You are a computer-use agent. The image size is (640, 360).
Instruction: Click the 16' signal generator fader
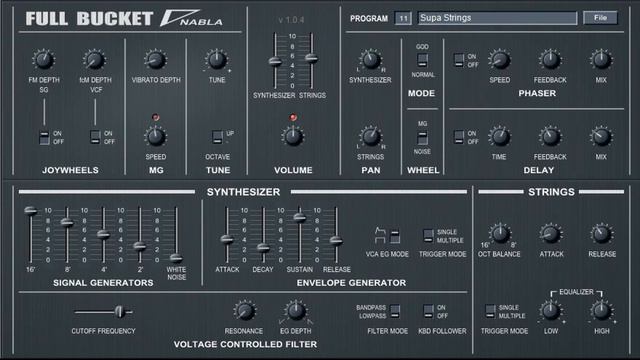click(x=31, y=211)
